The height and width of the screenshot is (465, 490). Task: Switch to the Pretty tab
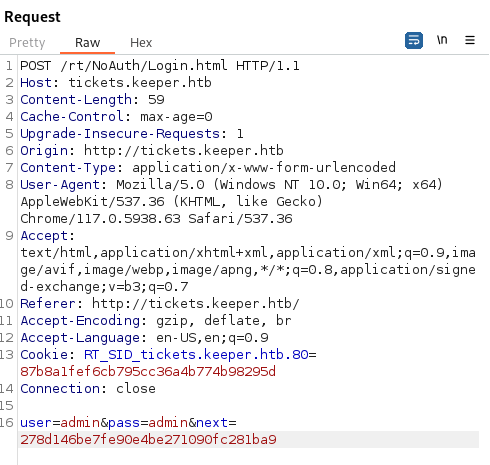(x=27, y=43)
